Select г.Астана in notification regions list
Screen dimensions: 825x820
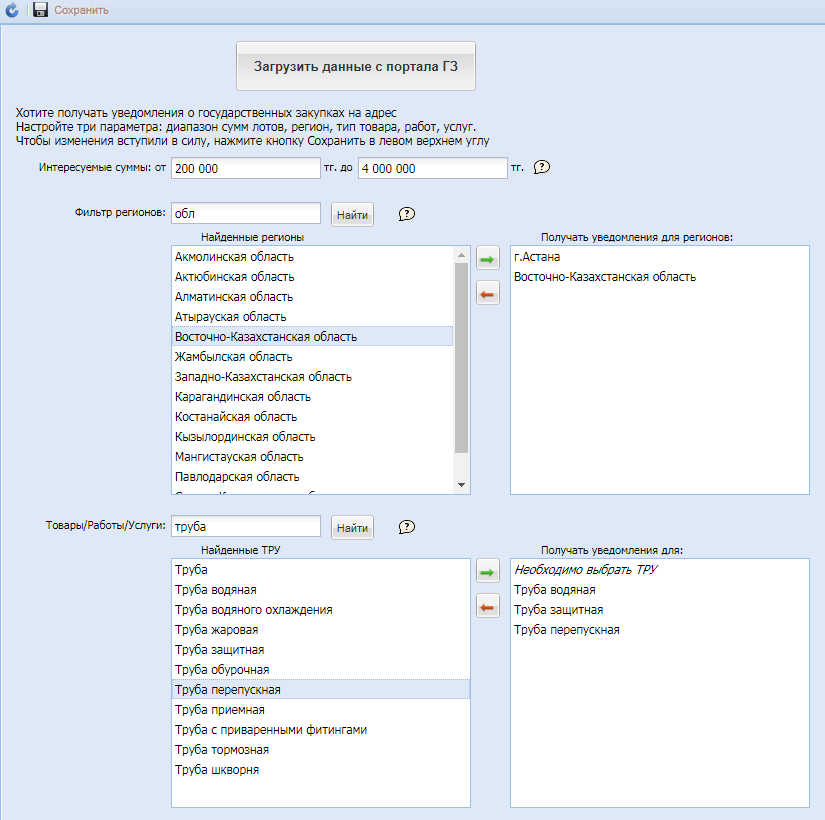(660, 257)
